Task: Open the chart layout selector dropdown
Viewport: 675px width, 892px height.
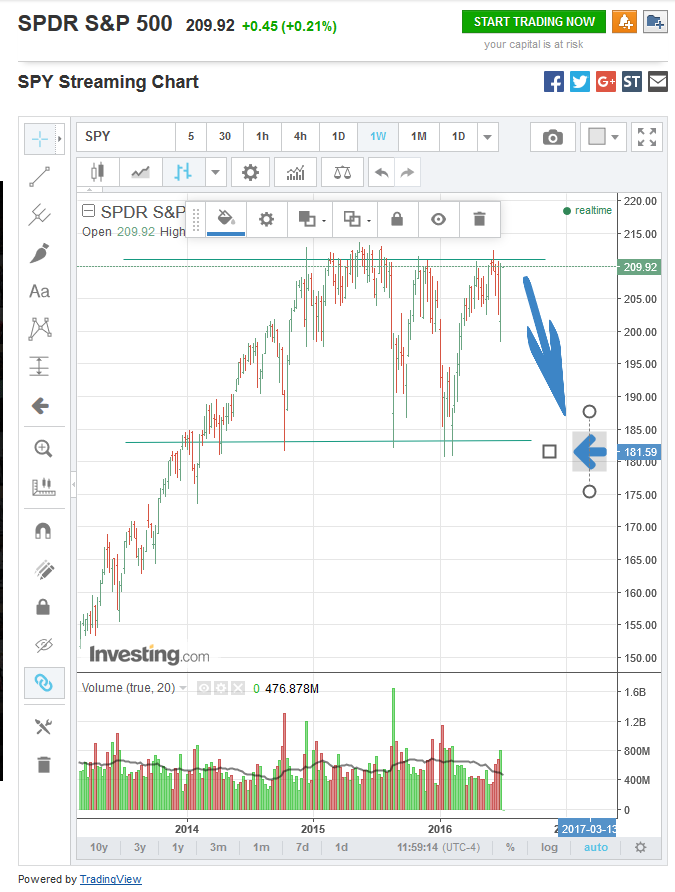Action: tap(603, 137)
